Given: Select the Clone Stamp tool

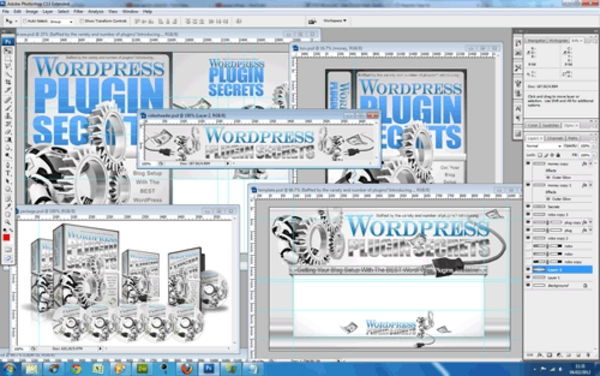Looking at the screenshot, I should pos(8,115).
